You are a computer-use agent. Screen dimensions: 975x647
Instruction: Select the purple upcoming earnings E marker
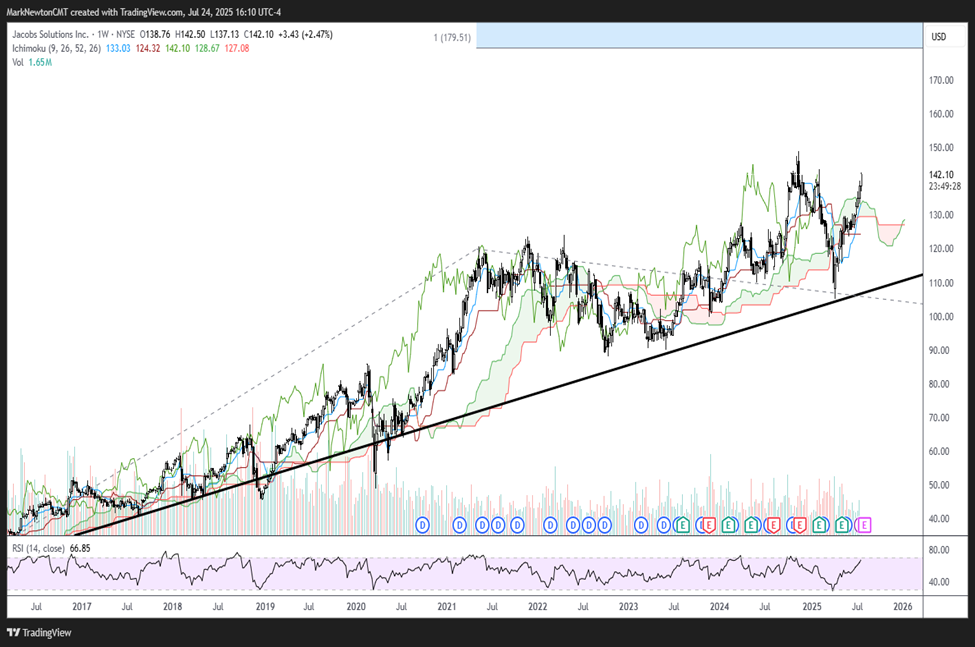pyautogui.click(x=865, y=524)
